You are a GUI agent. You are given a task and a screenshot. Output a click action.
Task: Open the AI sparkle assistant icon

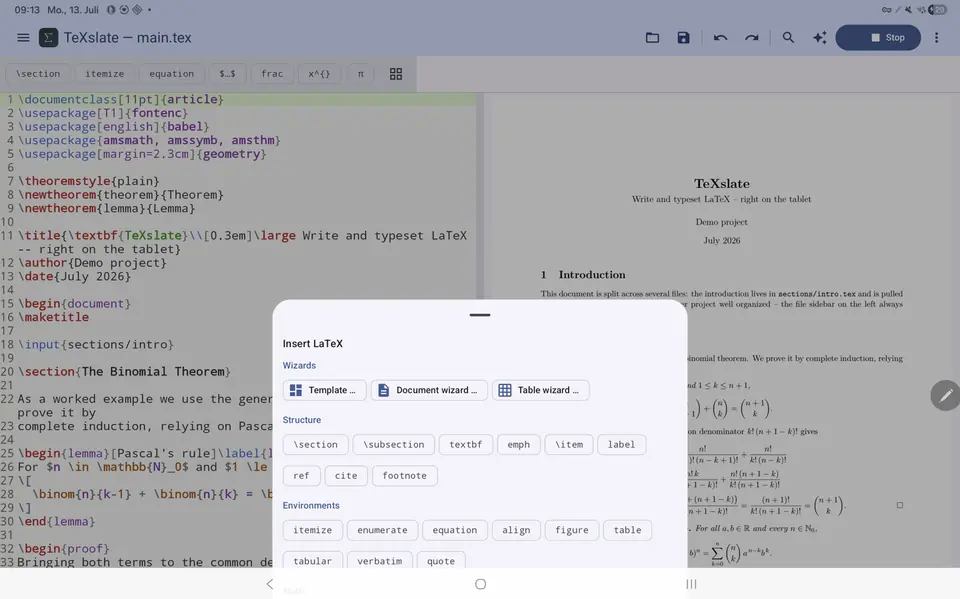pyautogui.click(x=819, y=37)
